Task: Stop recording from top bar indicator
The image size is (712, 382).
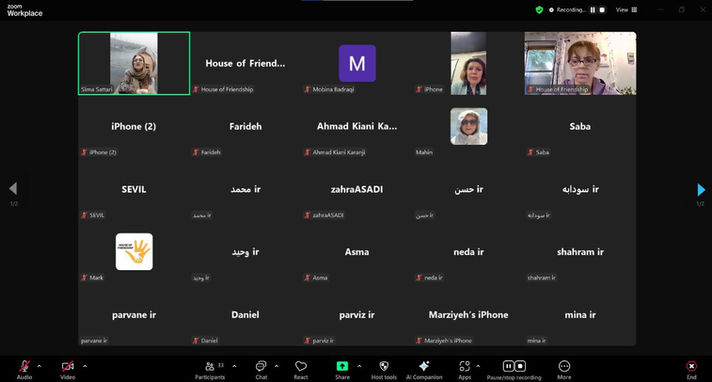Action: point(602,10)
